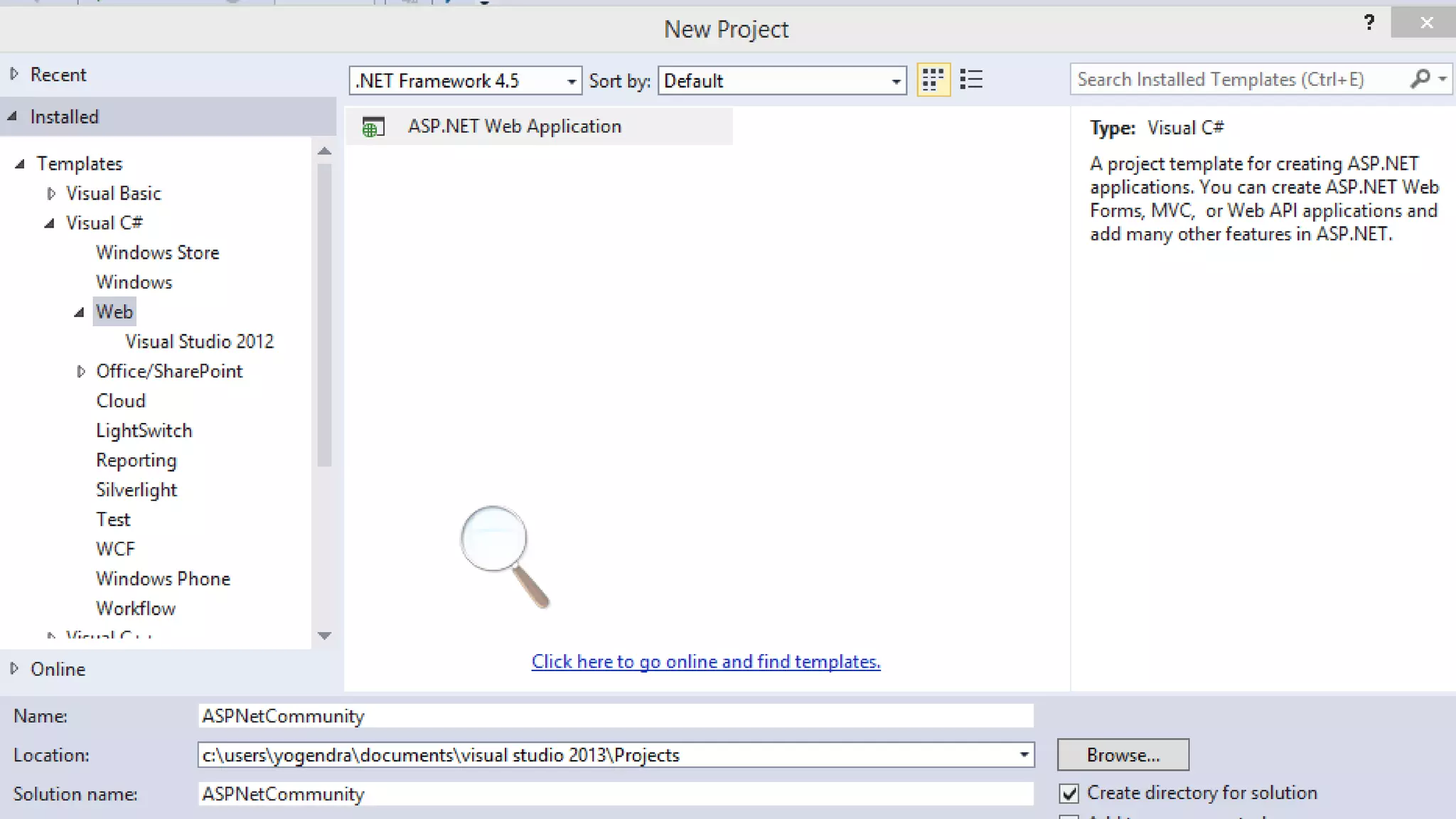The width and height of the screenshot is (1456, 819).
Task: Open the Sort by Default dropdown
Action: click(896, 81)
